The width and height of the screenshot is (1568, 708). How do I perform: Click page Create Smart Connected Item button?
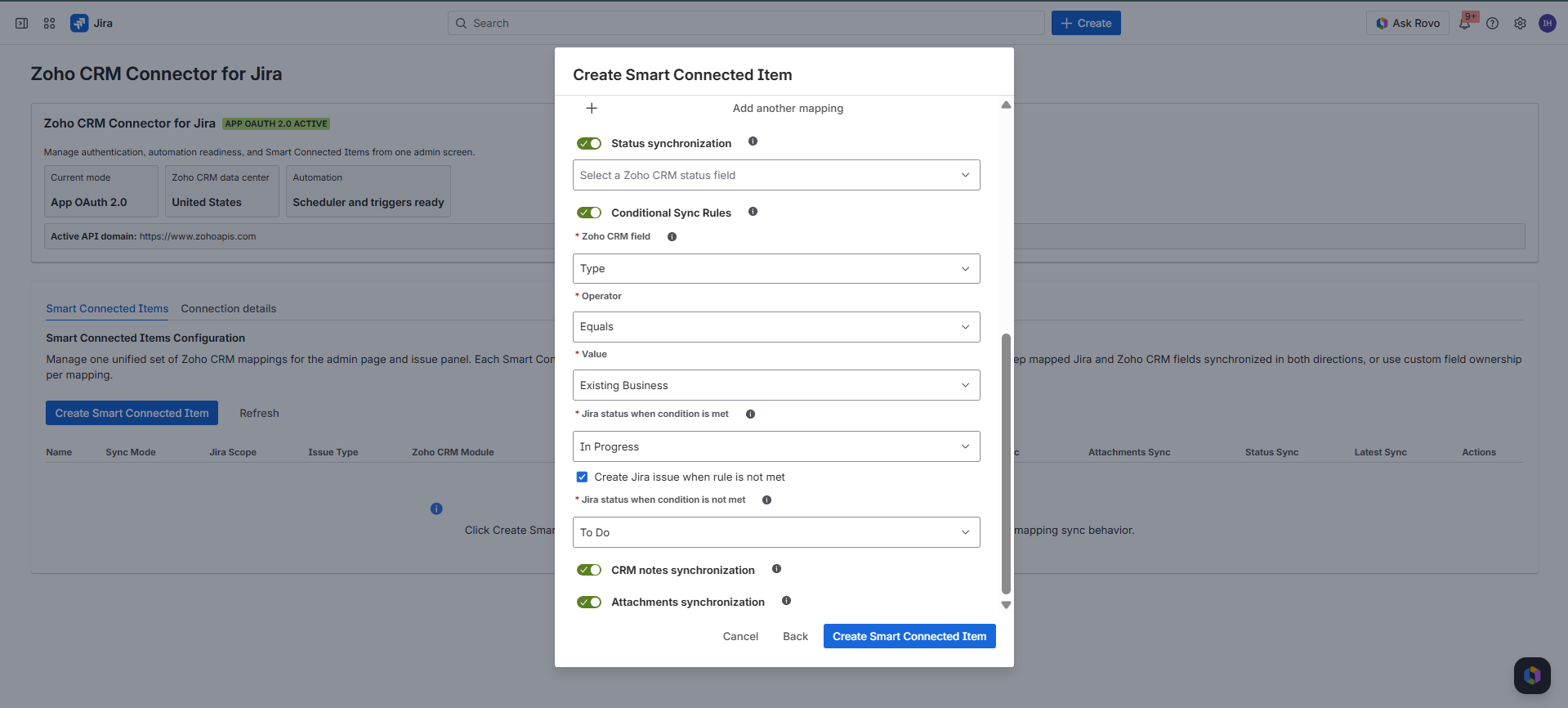132,413
